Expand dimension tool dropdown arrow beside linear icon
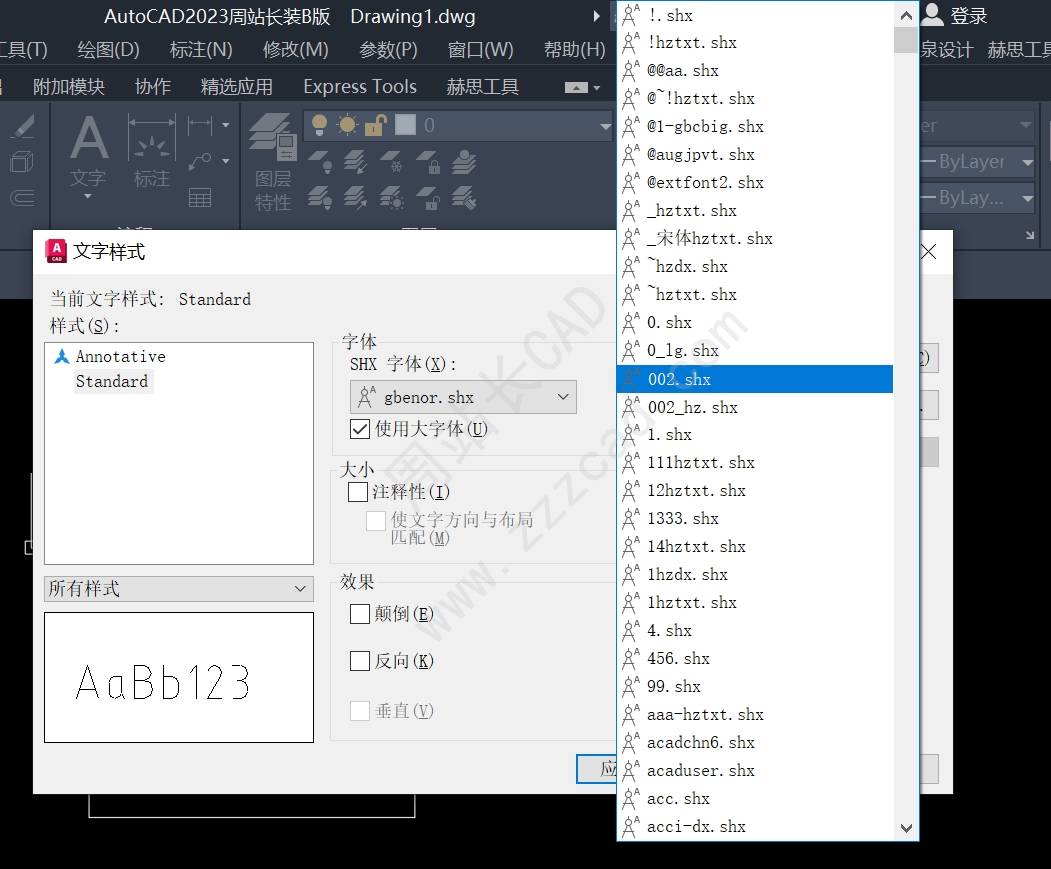1051x869 pixels. [226, 125]
